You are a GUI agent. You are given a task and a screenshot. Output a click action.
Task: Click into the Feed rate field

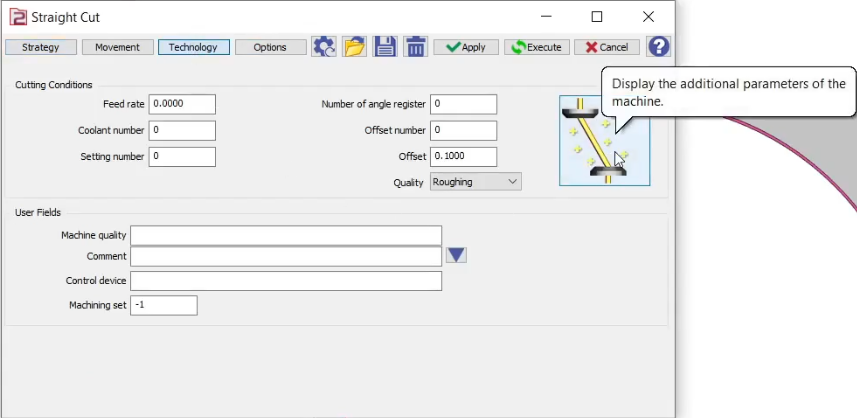tap(182, 105)
